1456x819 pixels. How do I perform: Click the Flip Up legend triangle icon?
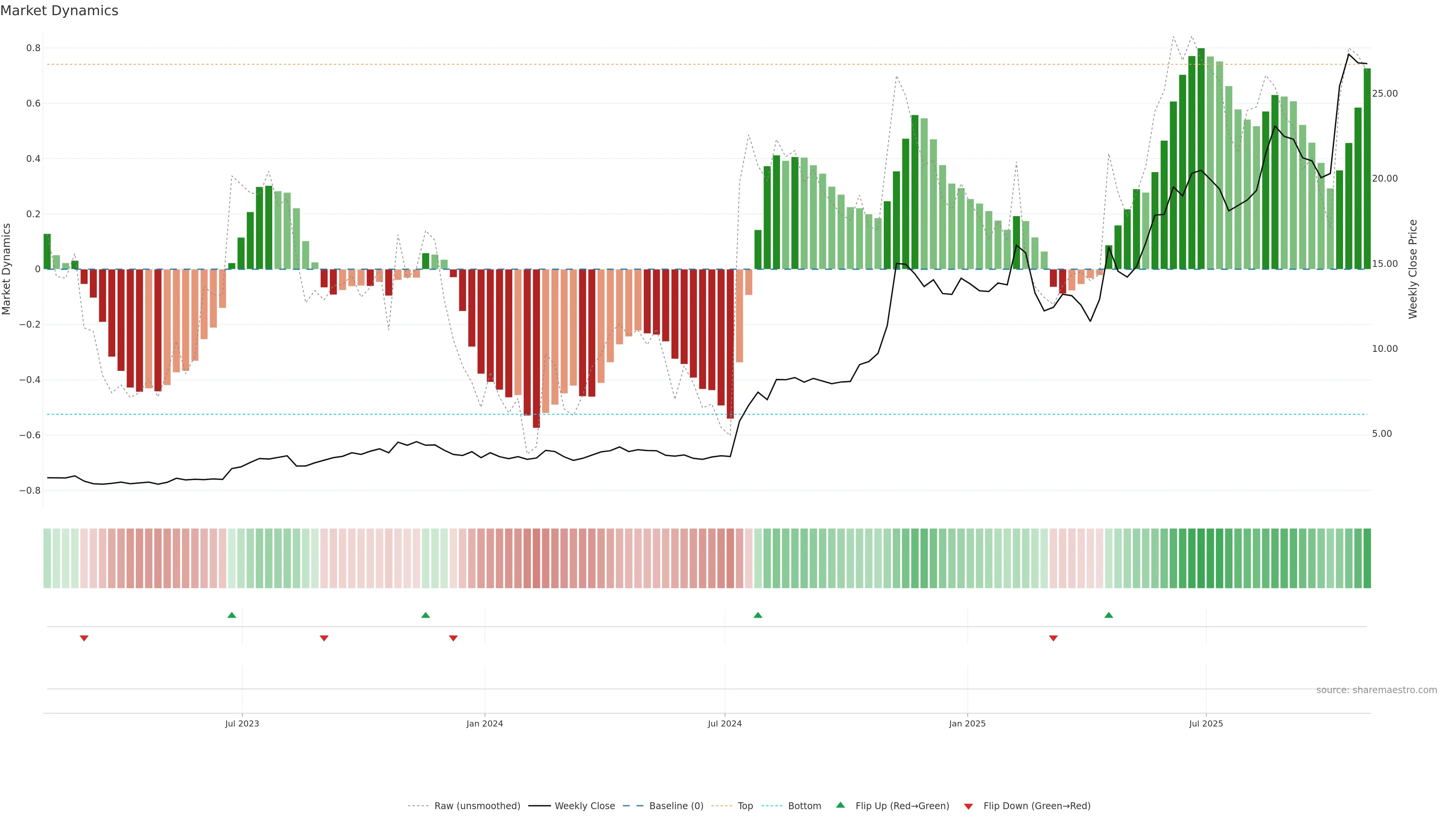point(841,805)
